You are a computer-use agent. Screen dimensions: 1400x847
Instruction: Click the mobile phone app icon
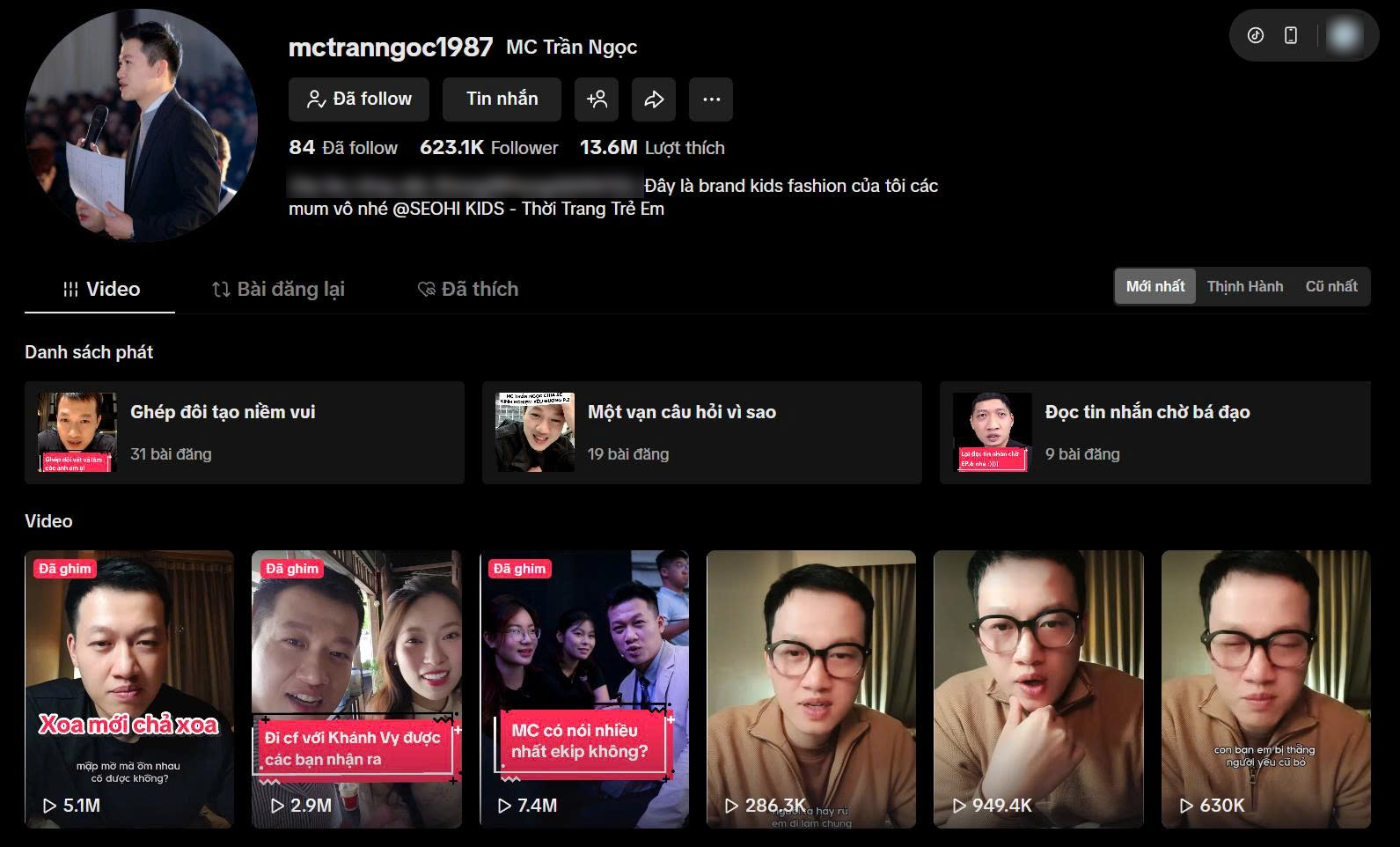[x=1291, y=35]
